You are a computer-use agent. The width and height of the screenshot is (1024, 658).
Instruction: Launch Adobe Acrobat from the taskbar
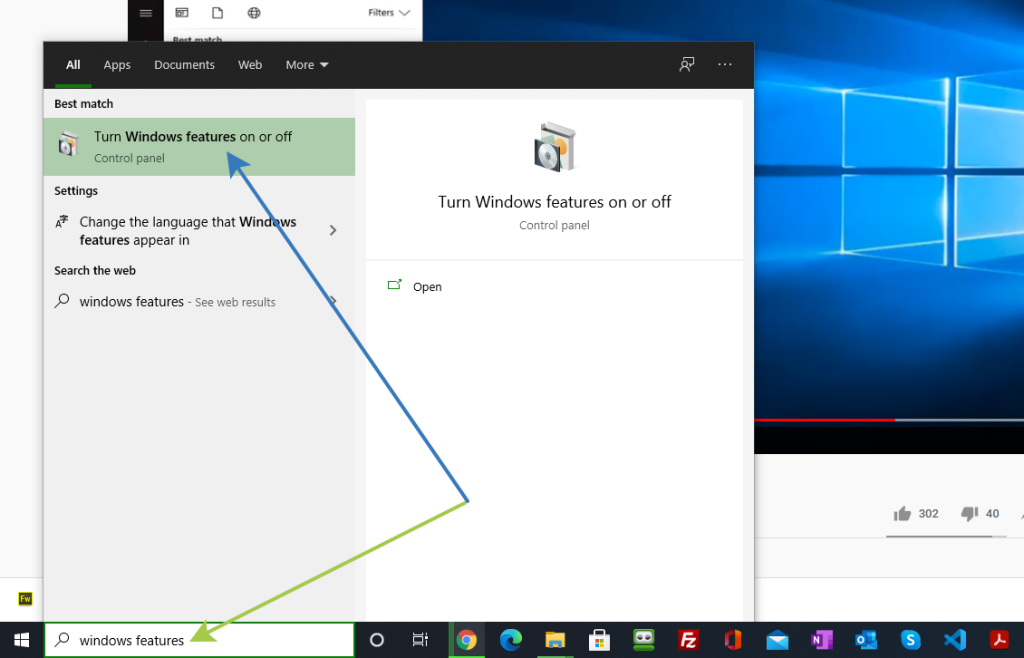(x=999, y=640)
